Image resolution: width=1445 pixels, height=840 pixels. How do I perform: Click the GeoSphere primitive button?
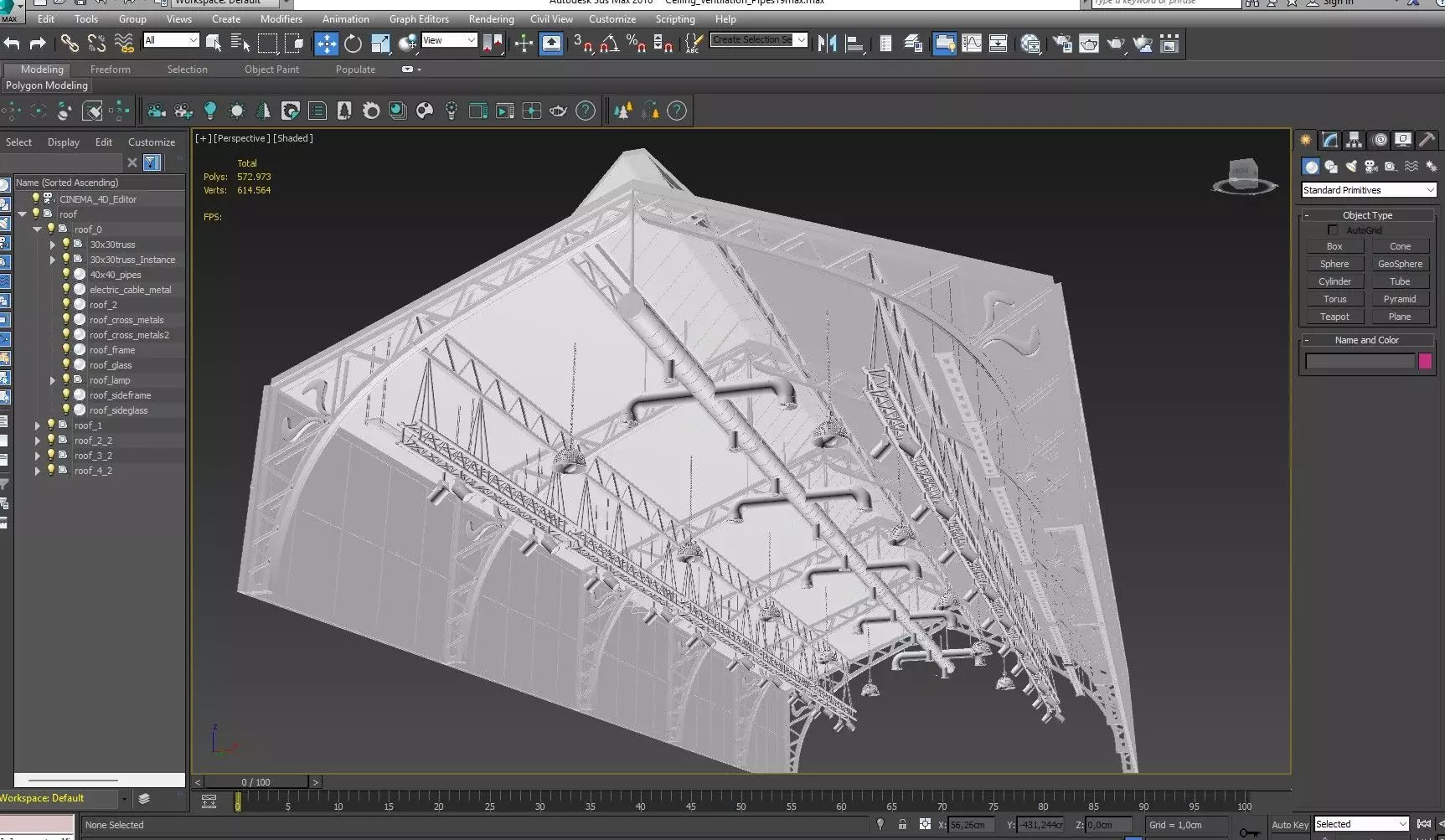(1400, 264)
